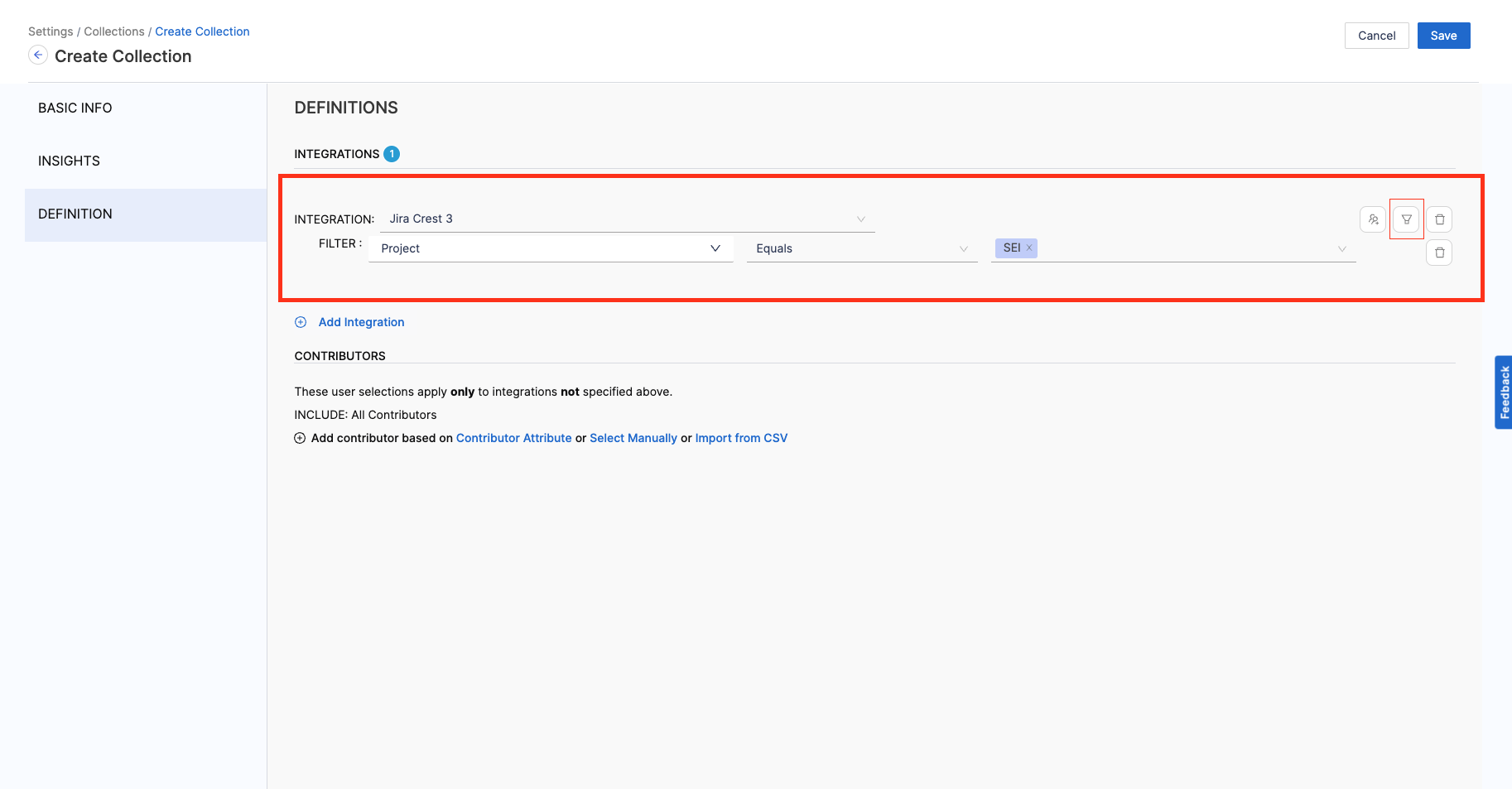The height and width of the screenshot is (789, 1512).
Task: Open the Feedback side tab
Action: [x=1503, y=392]
